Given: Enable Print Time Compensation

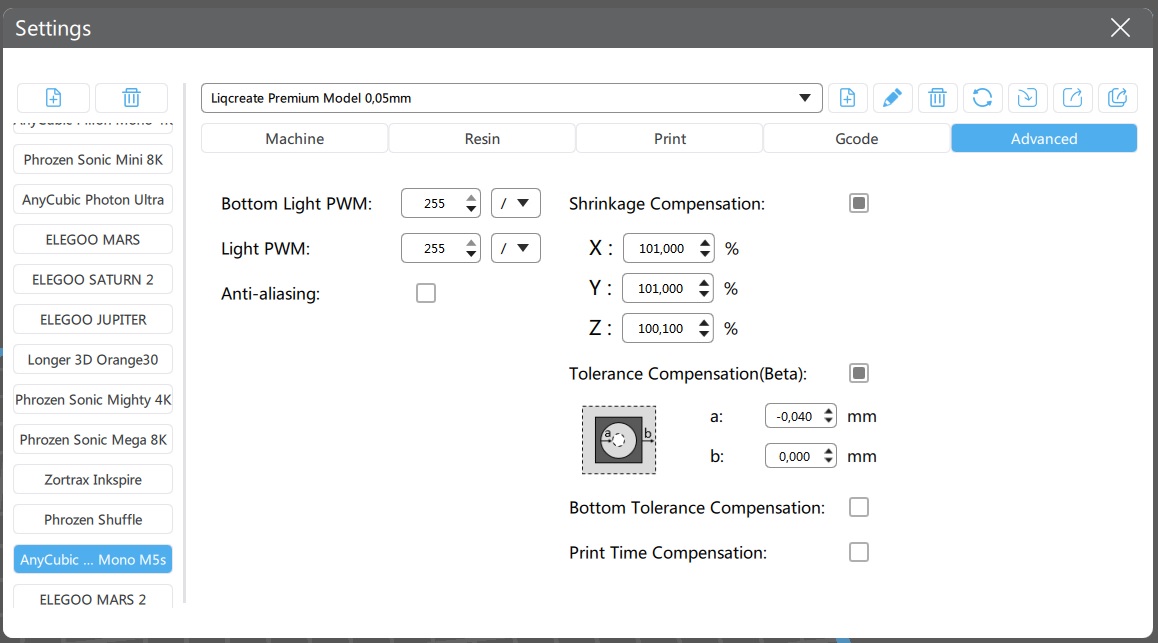Looking at the screenshot, I should pyautogui.click(x=858, y=552).
